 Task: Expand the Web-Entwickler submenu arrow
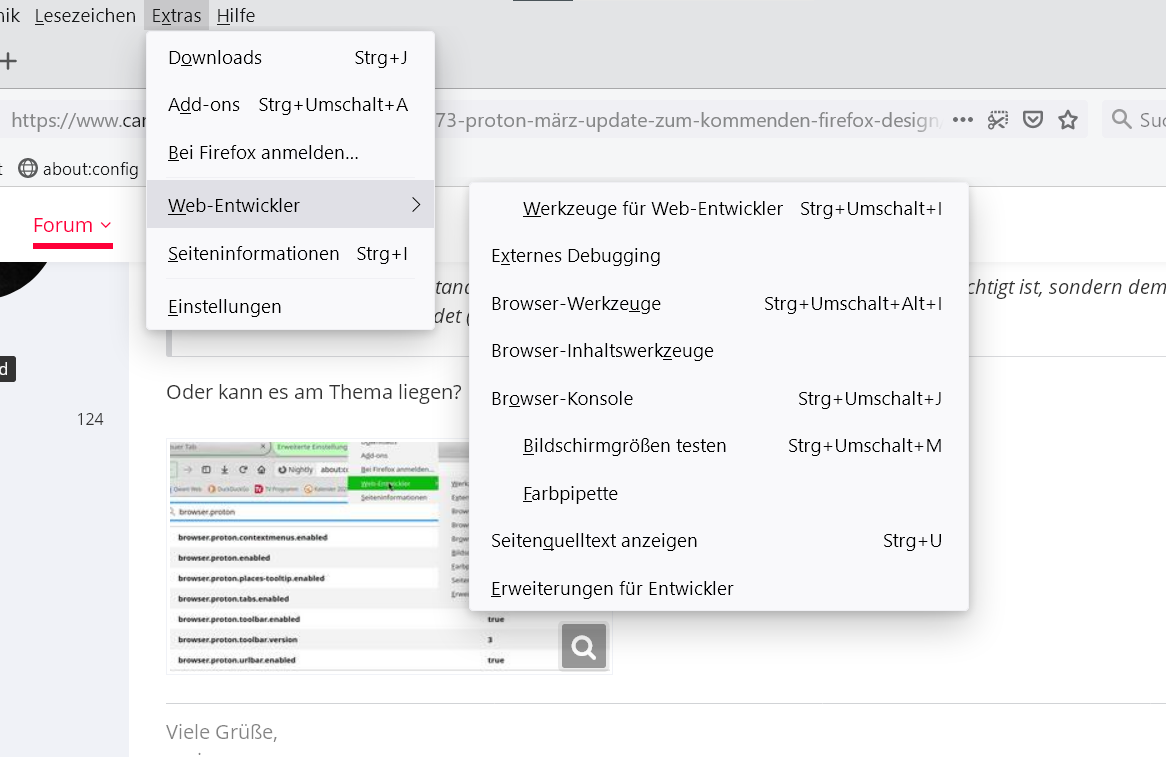click(x=416, y=206)
